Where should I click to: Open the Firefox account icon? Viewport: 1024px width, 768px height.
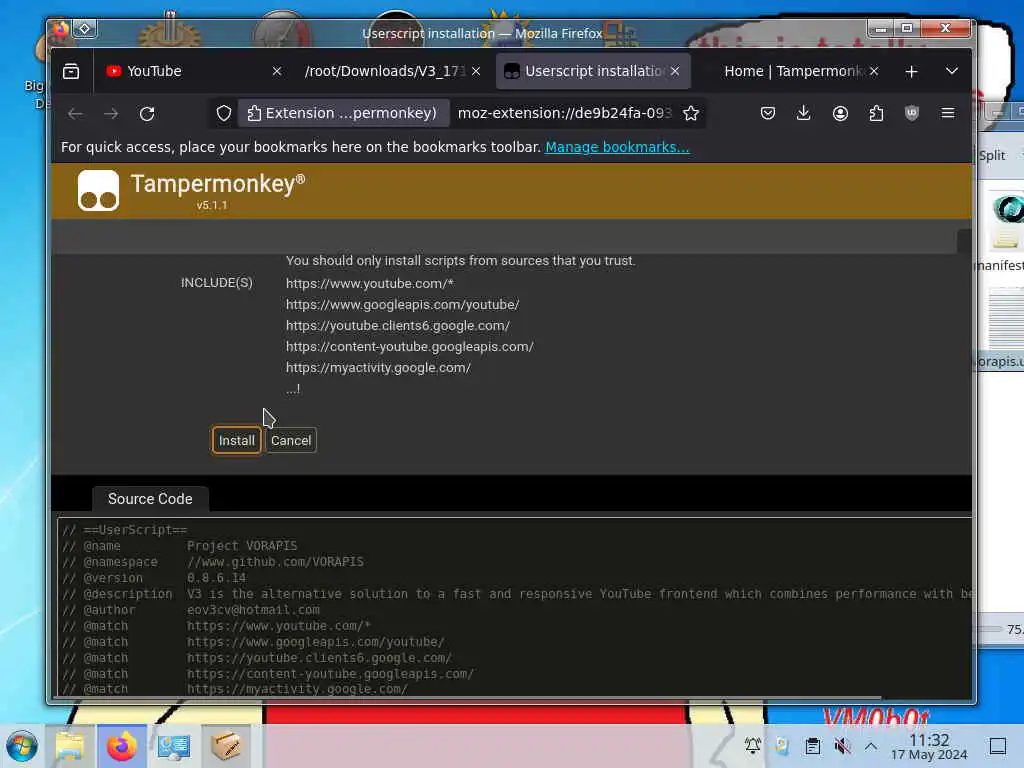[x=840, y=114]
